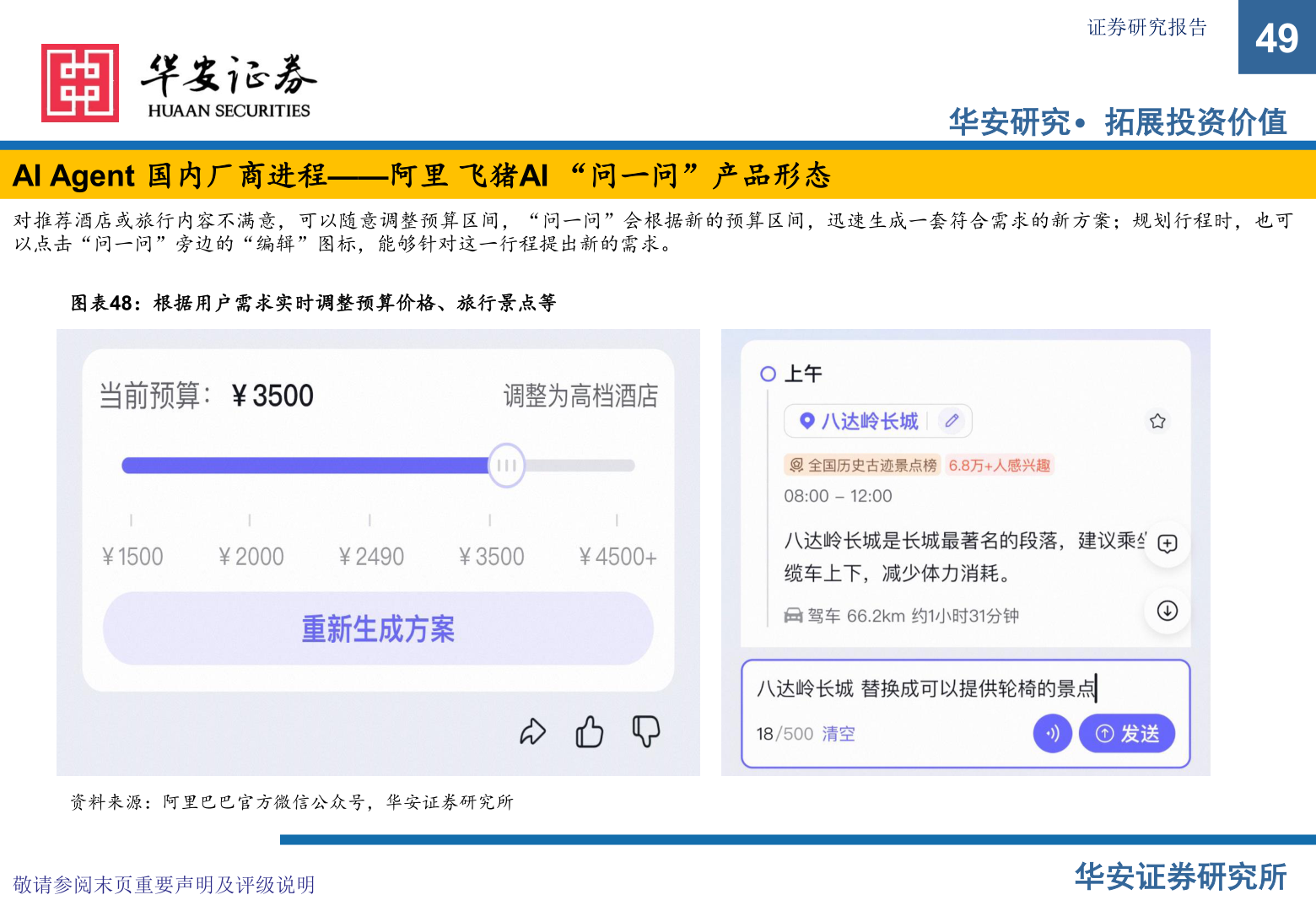Click the 驾车 66.2km 约1小时31分钟 text
This screenshot has width=1316, height=911.
(913, 616)
